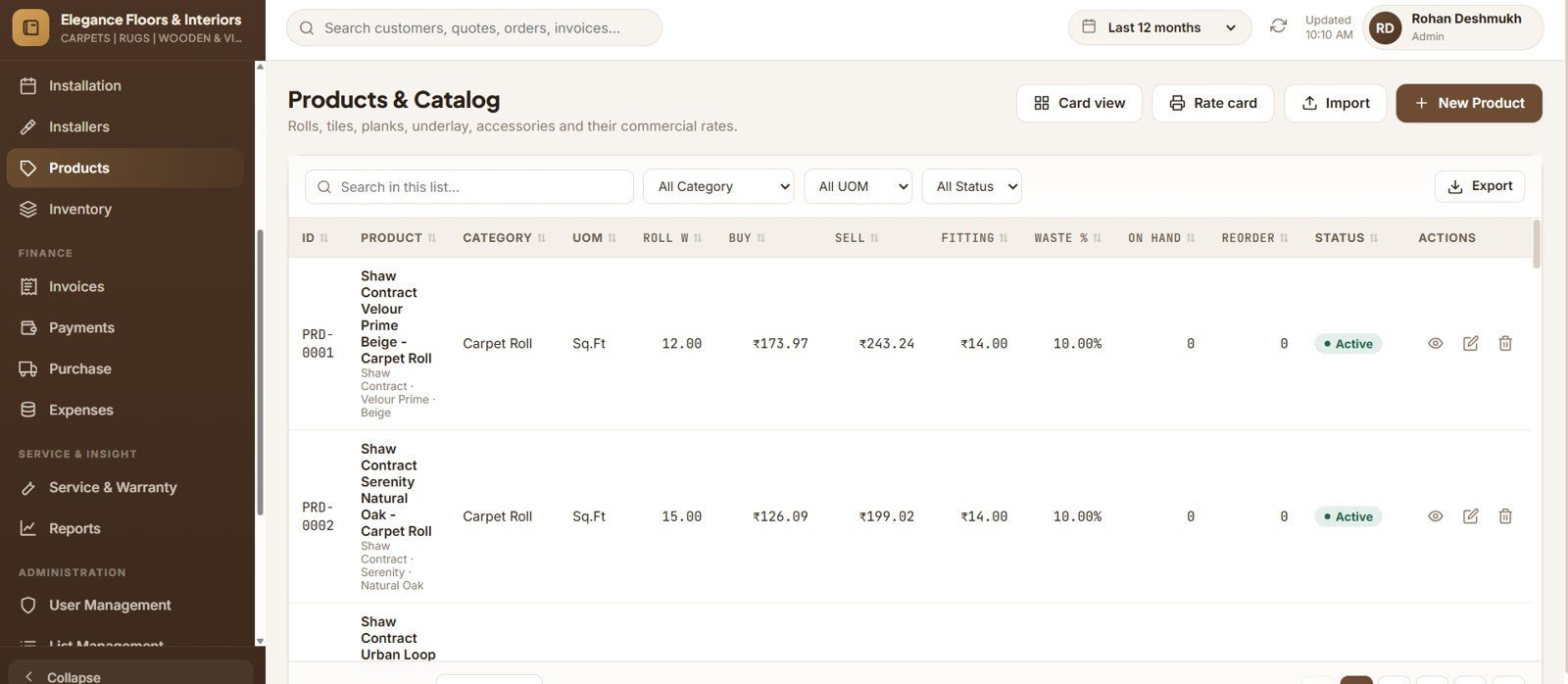Open the Rate card printout
The height and width of the screenshot is (684, 1568).
pos(1212,103)
